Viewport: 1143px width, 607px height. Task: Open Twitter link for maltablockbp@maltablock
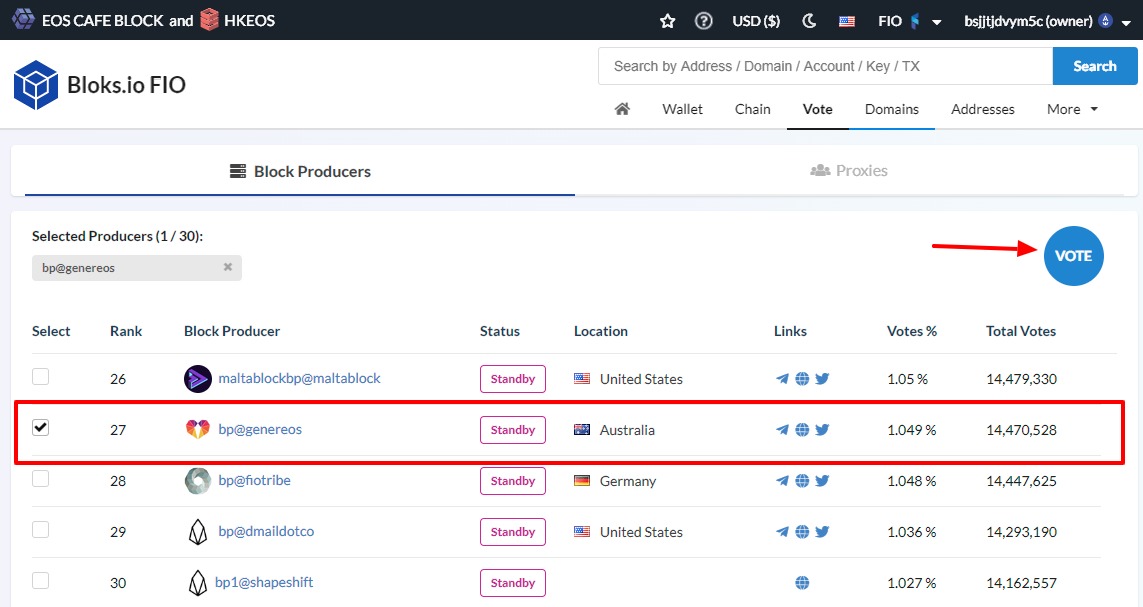(x=822, y=379)
